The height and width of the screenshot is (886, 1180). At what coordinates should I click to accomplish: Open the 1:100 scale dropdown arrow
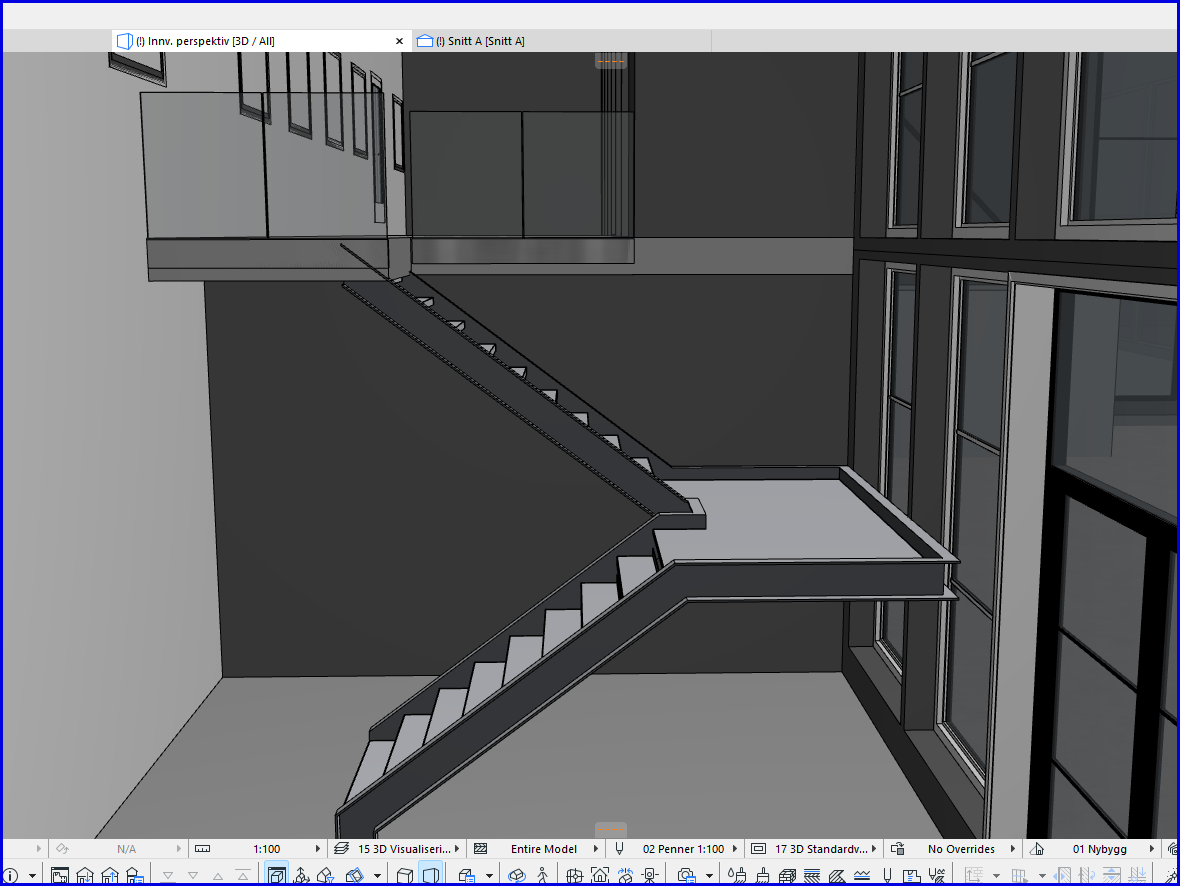pos(320,849)
